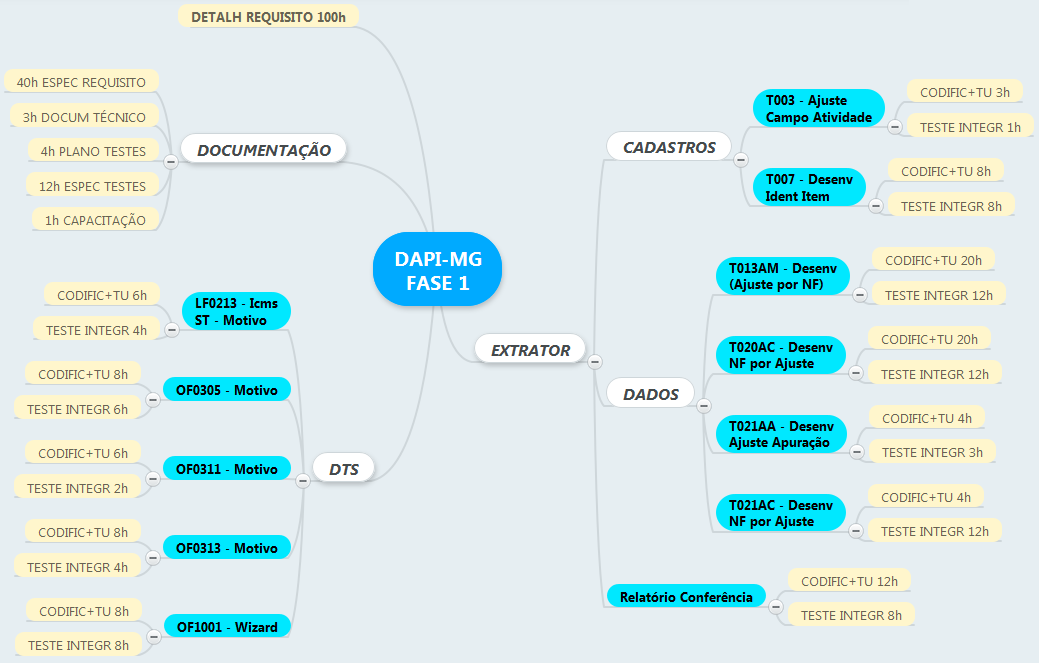Viewport: 1039px width, 663px height.
Task: Select TESTE INTEGR 12h under T020AC
Action: click(x=934, y=374)
